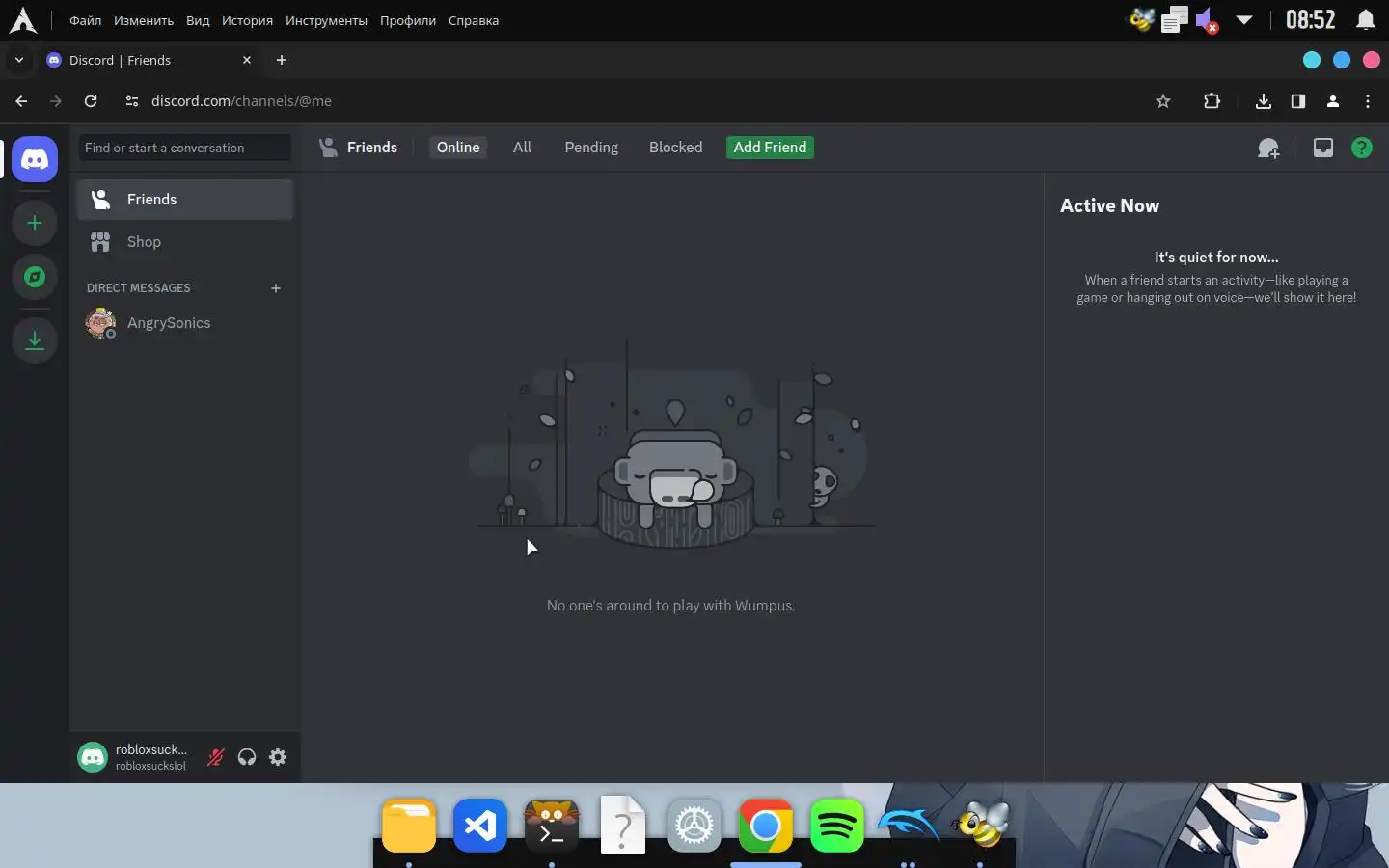This screenshot has width=1389, height=868.
Task: Select the Discord | Friends browser tab
Action: click(150, 60)
